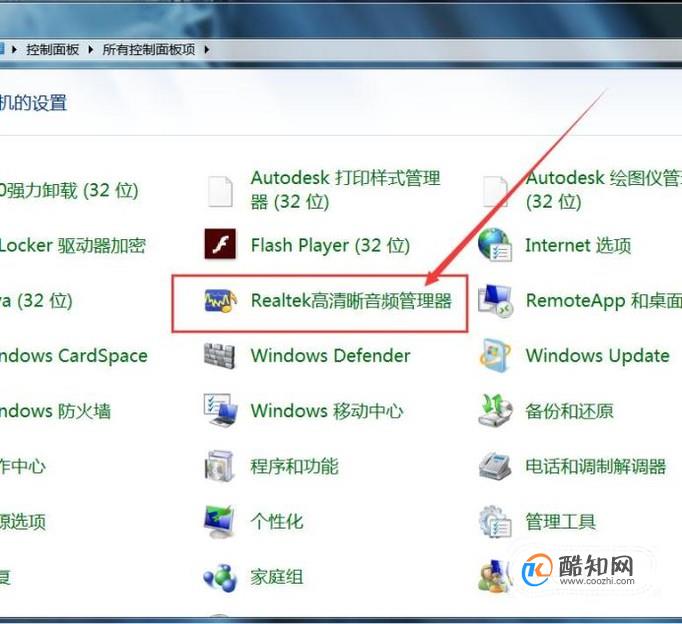682x624 pixels.
Task: Open the Windows Defender link
Action: 331,356
